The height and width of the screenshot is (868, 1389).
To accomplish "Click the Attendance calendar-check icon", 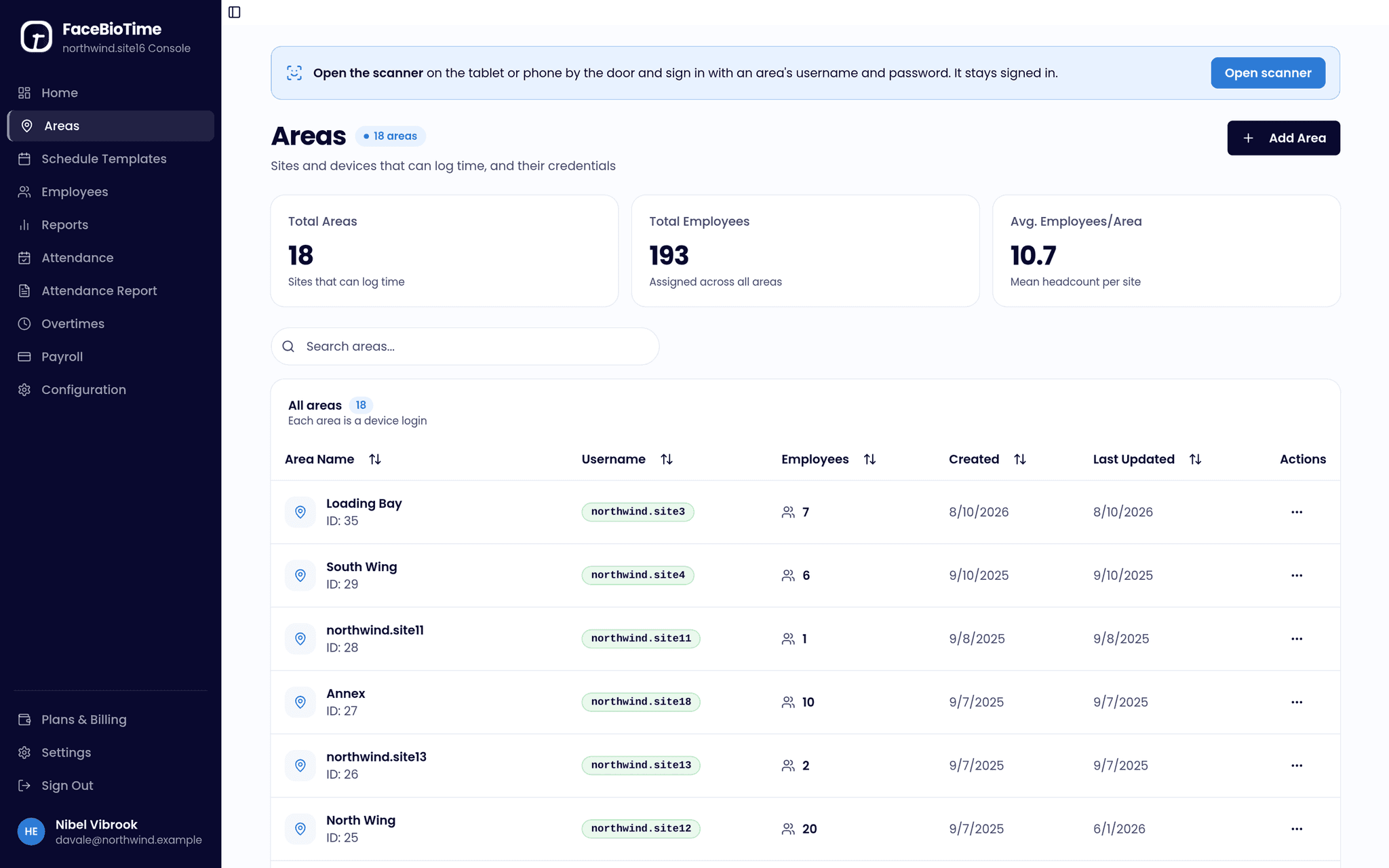I will [24, 258].
